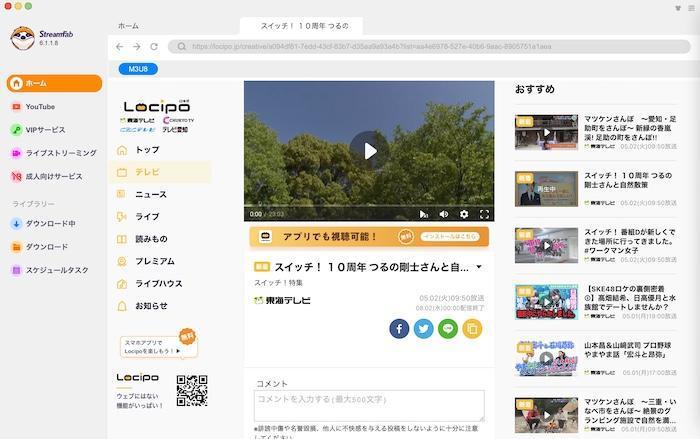Open 再生中 スイッチ！10周年 thumbnail
The image size is (700, 439).
546,189
